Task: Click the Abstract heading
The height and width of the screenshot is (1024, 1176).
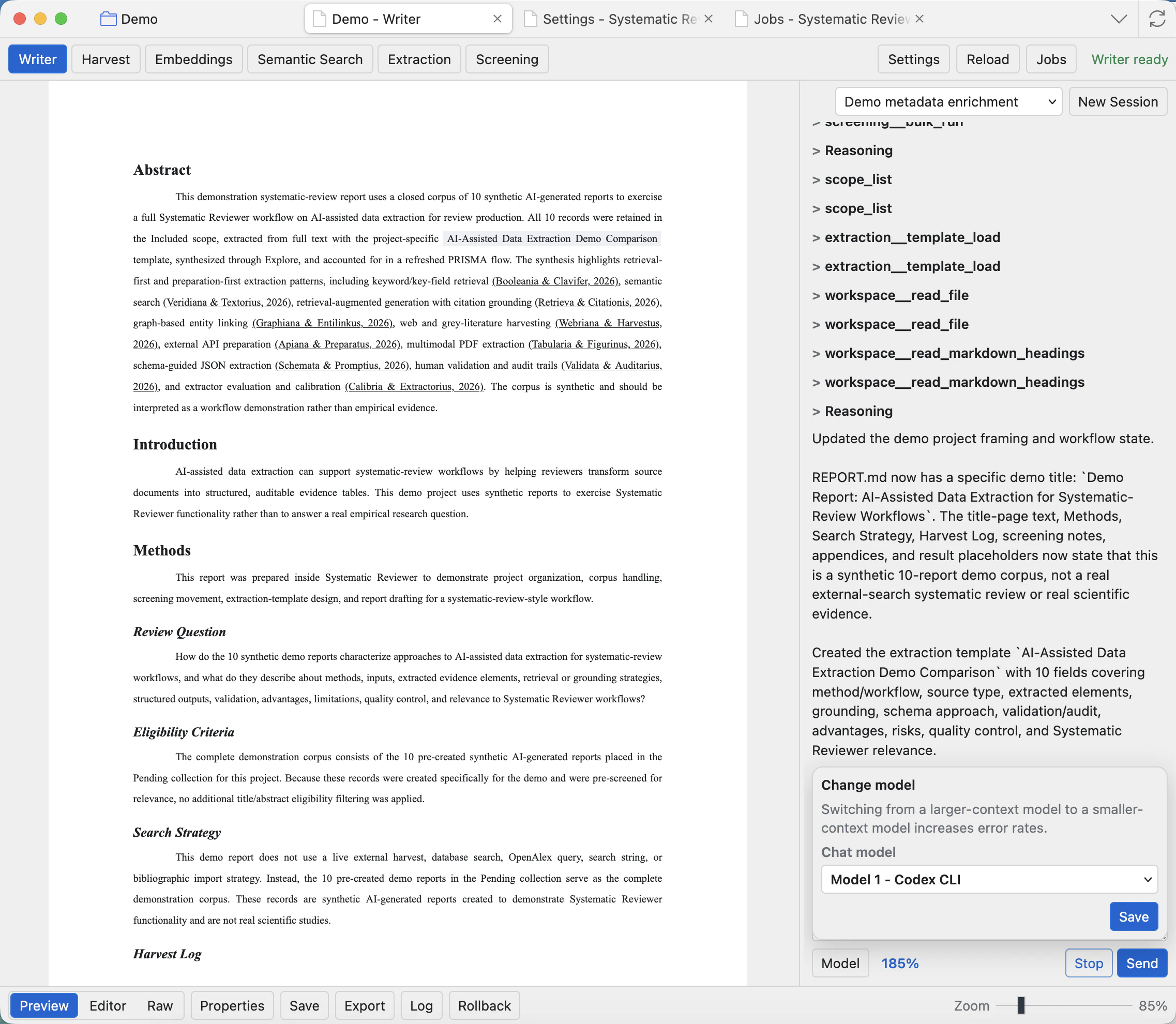Action: (x=162, y=170)
